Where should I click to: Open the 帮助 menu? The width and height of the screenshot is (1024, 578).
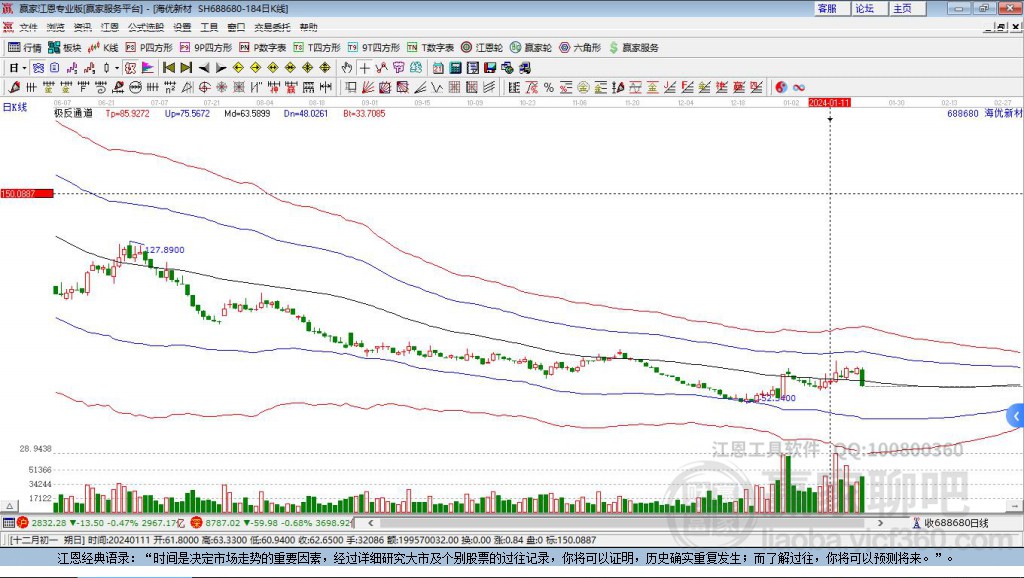pos(308,27)
